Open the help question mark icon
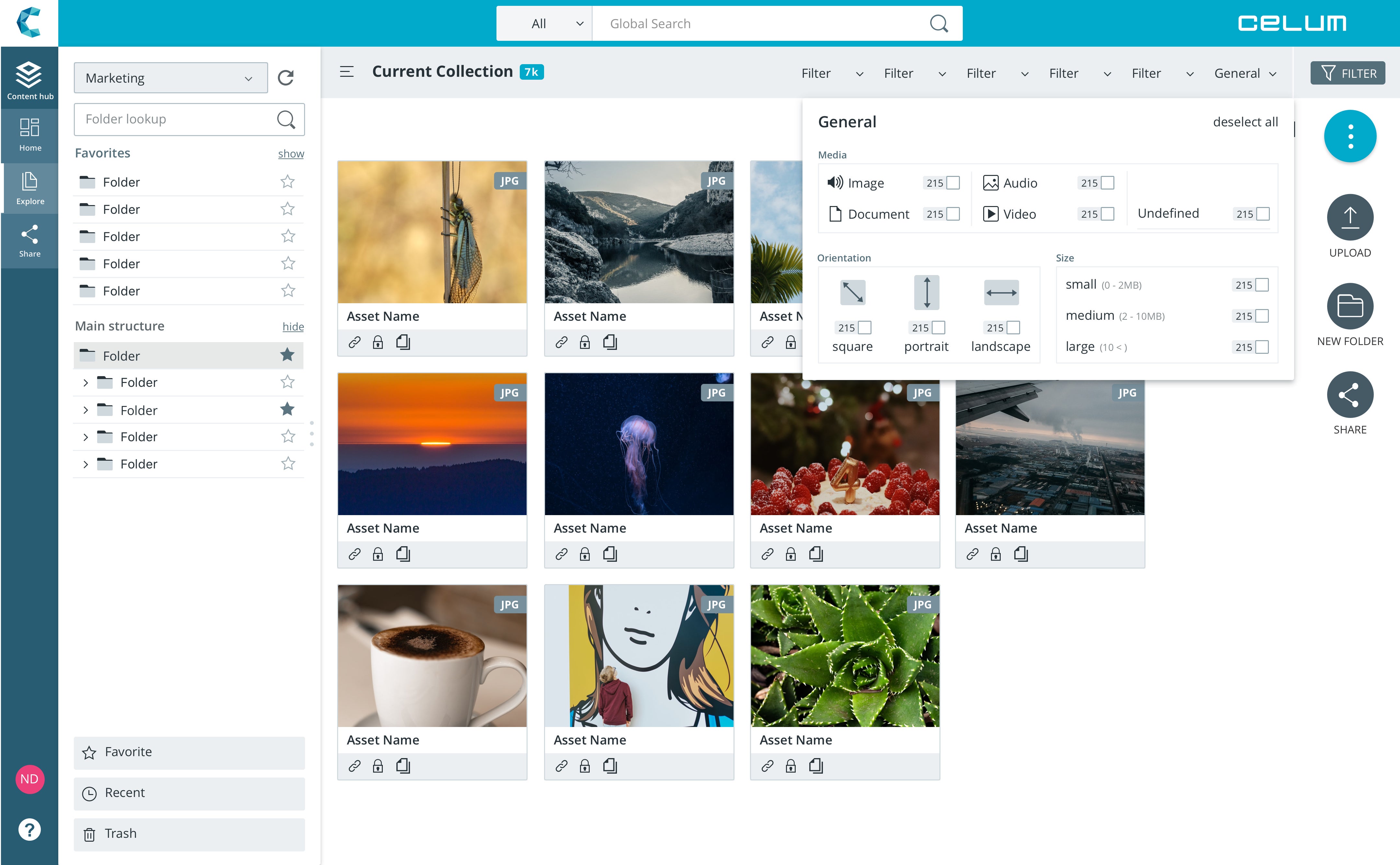 [30, 829]
